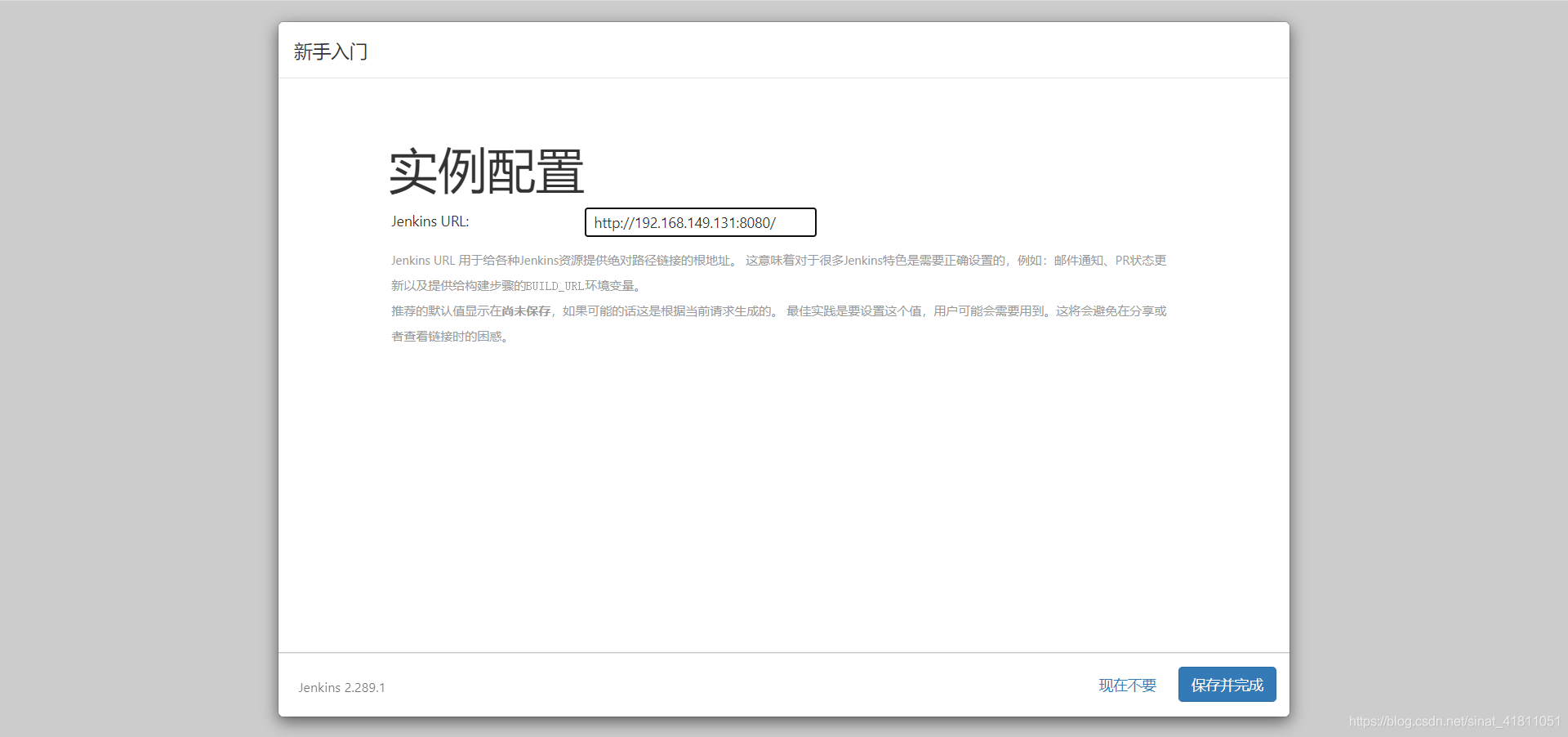Click the Jenkins URL: label
1568x737 pixels.
tap(430, 221)
